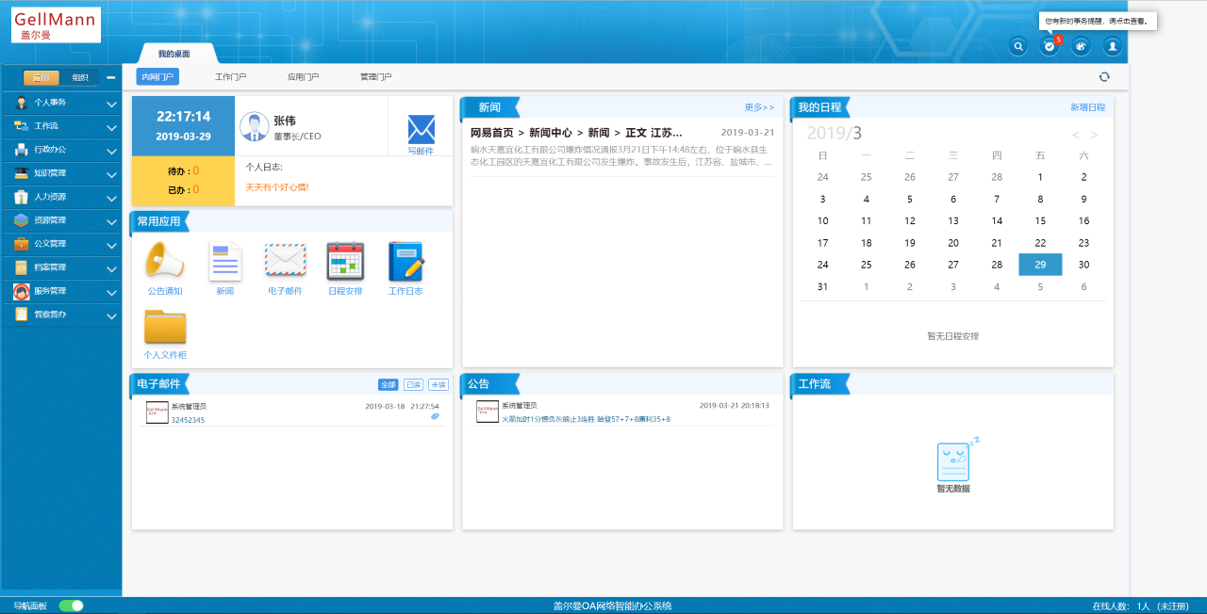Click the search magnifier icon in header
The image size is (1207, 614).
tap(1018, 46)
